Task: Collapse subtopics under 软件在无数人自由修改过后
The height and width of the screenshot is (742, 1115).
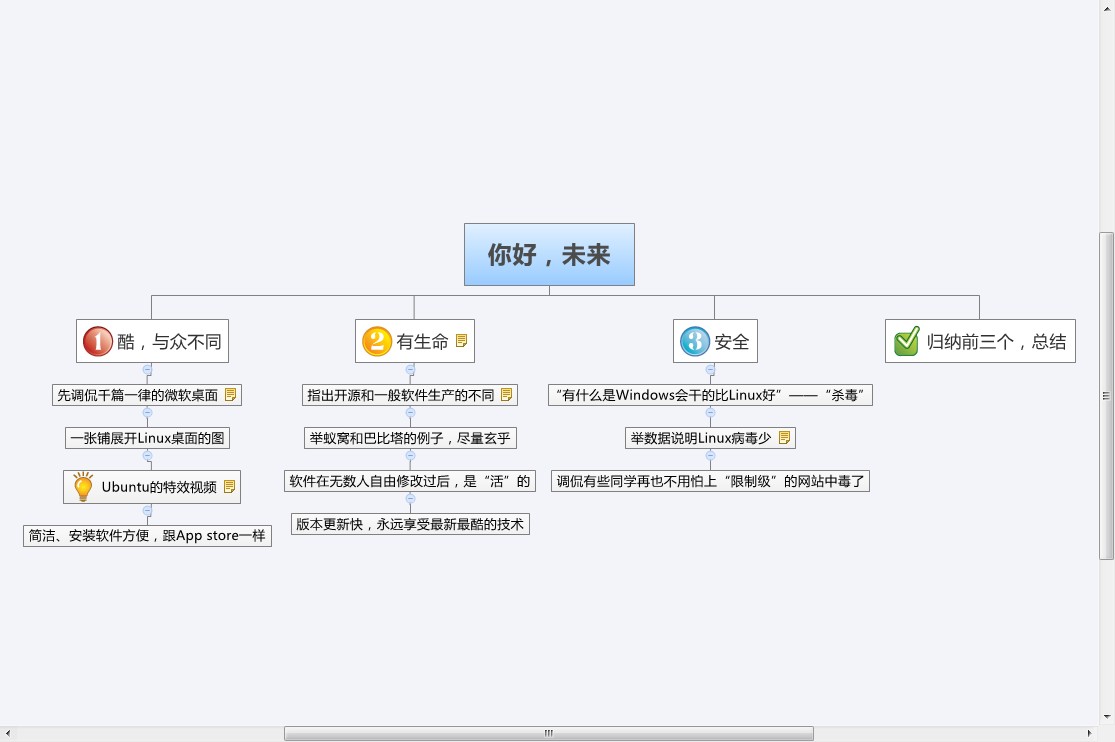Action: point(410,499)
